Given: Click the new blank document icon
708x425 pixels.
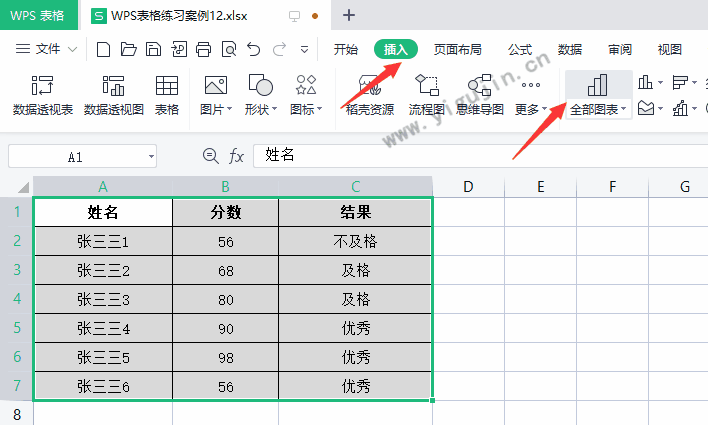Looking at the screenshot, I should pos(103,49).
